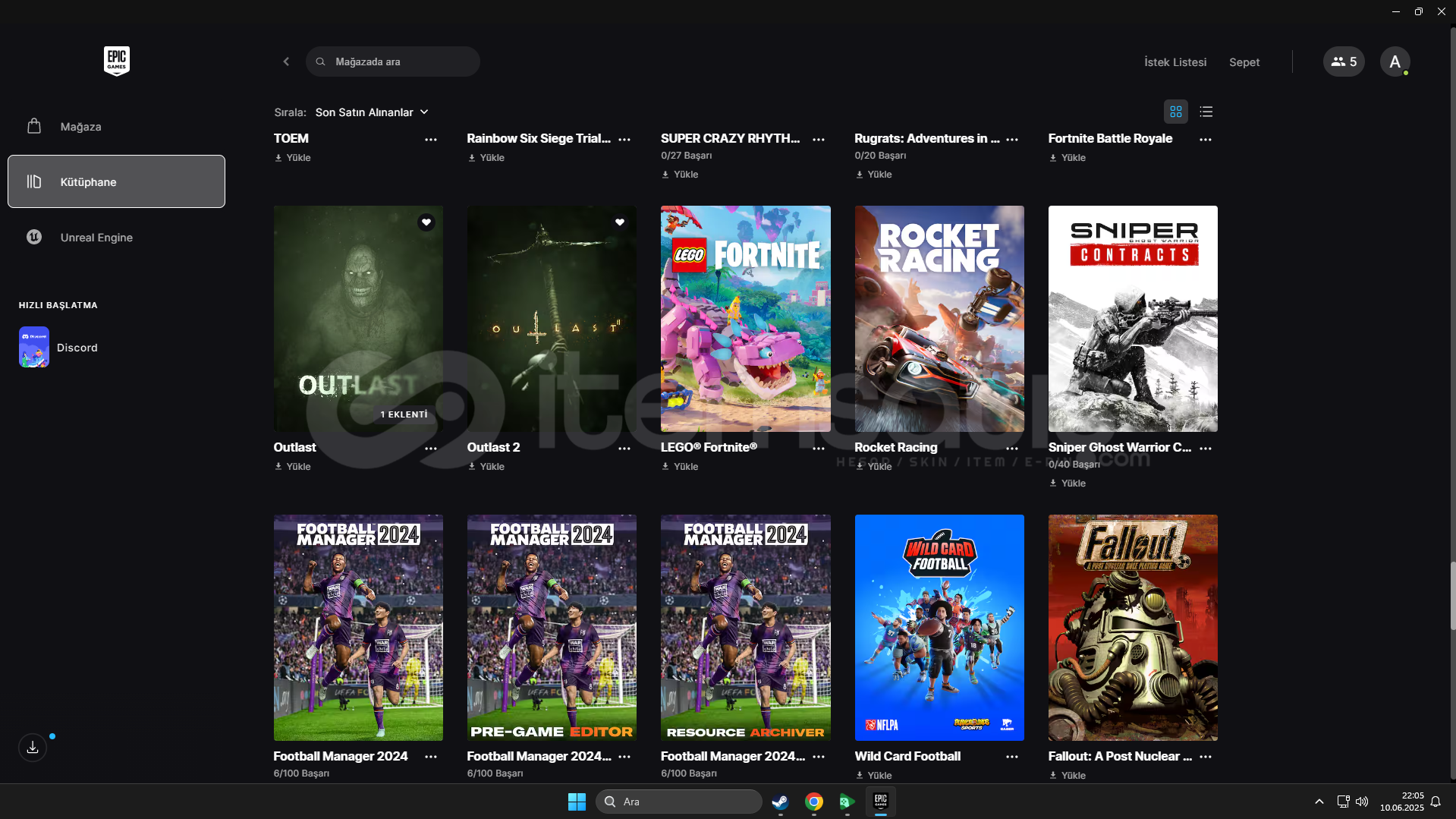Open more options under Resource Archiver cover
Image resolution: width=1456 pixels, height=819 pixels.
click(x=819, y=757)
